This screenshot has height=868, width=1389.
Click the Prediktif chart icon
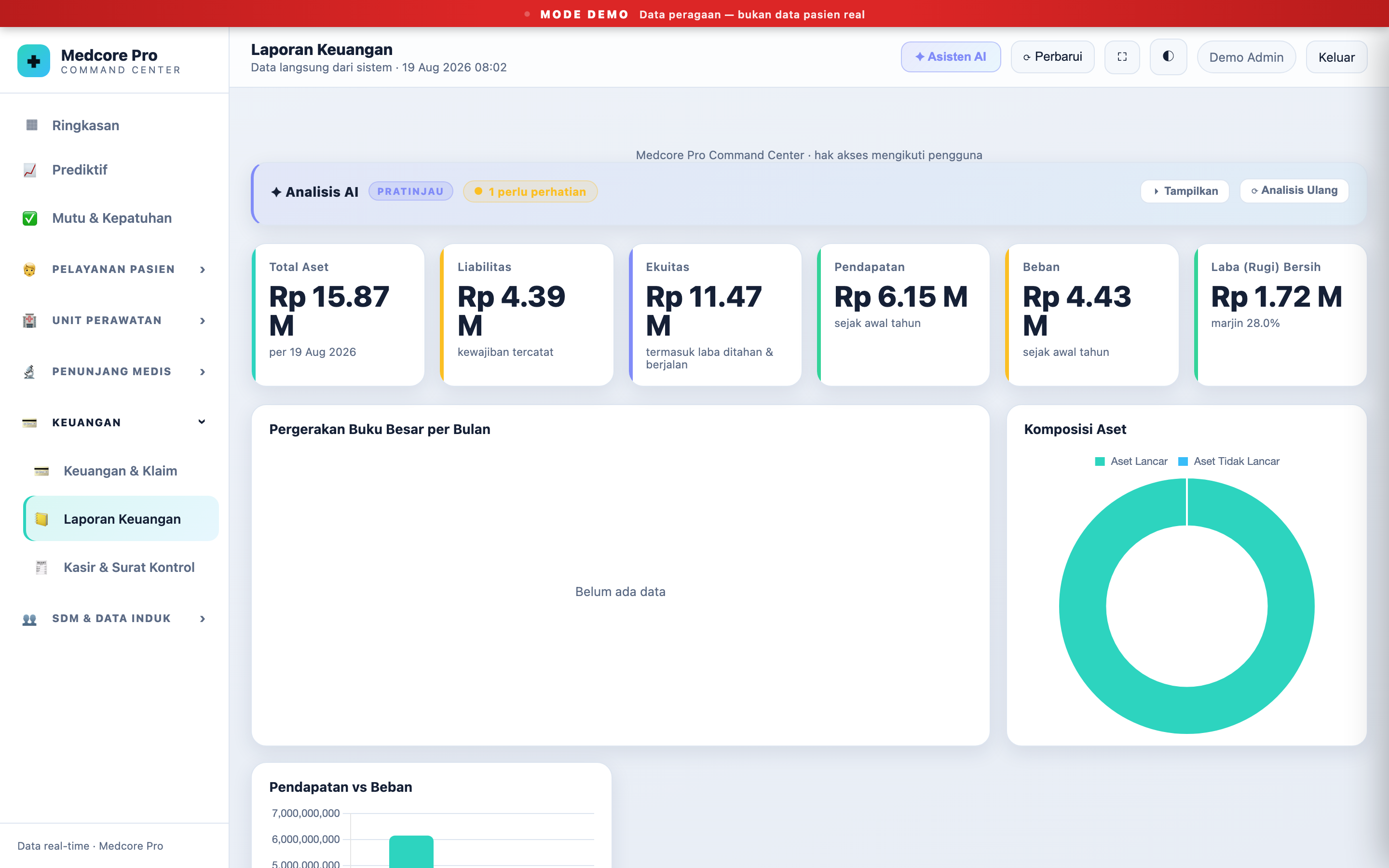(x=30, y=170)
